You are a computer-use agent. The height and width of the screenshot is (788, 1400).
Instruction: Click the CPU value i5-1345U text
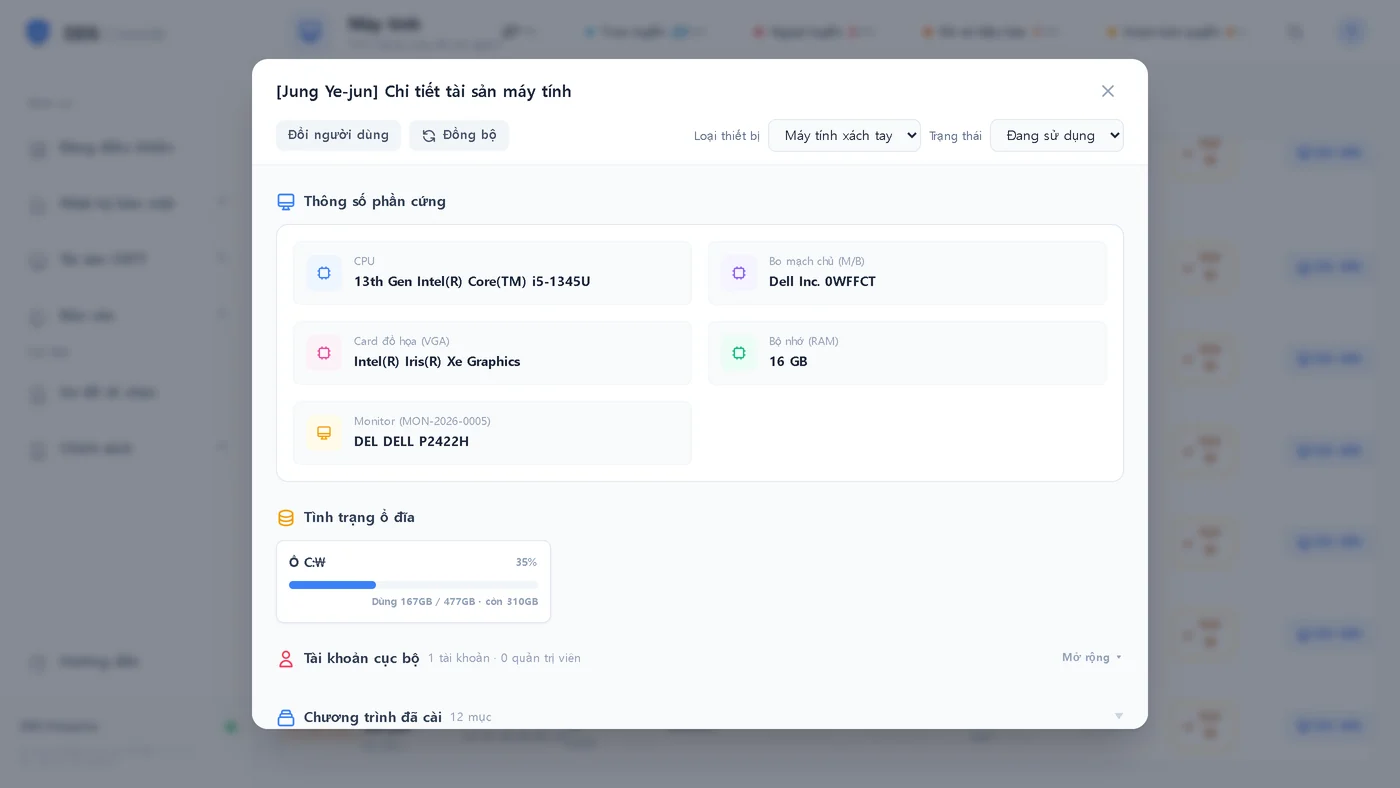472,282
